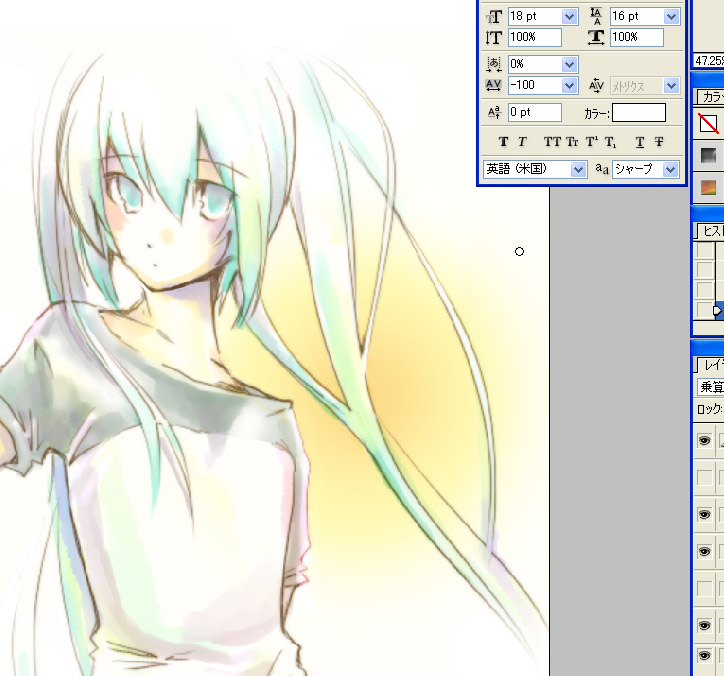Open the tsume 0% dropdown arrow

coord(570,64)
